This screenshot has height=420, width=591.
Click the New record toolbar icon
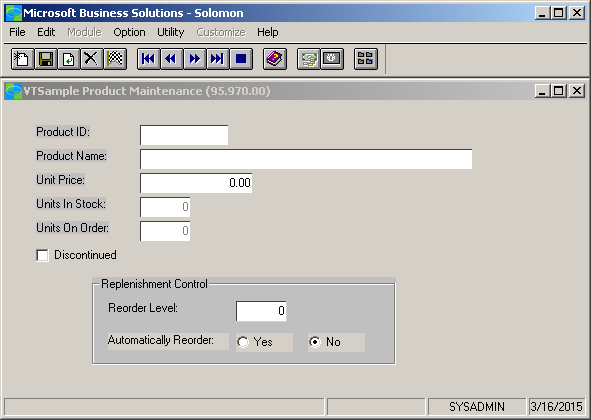pyautogui.click(x=23, y=59)
